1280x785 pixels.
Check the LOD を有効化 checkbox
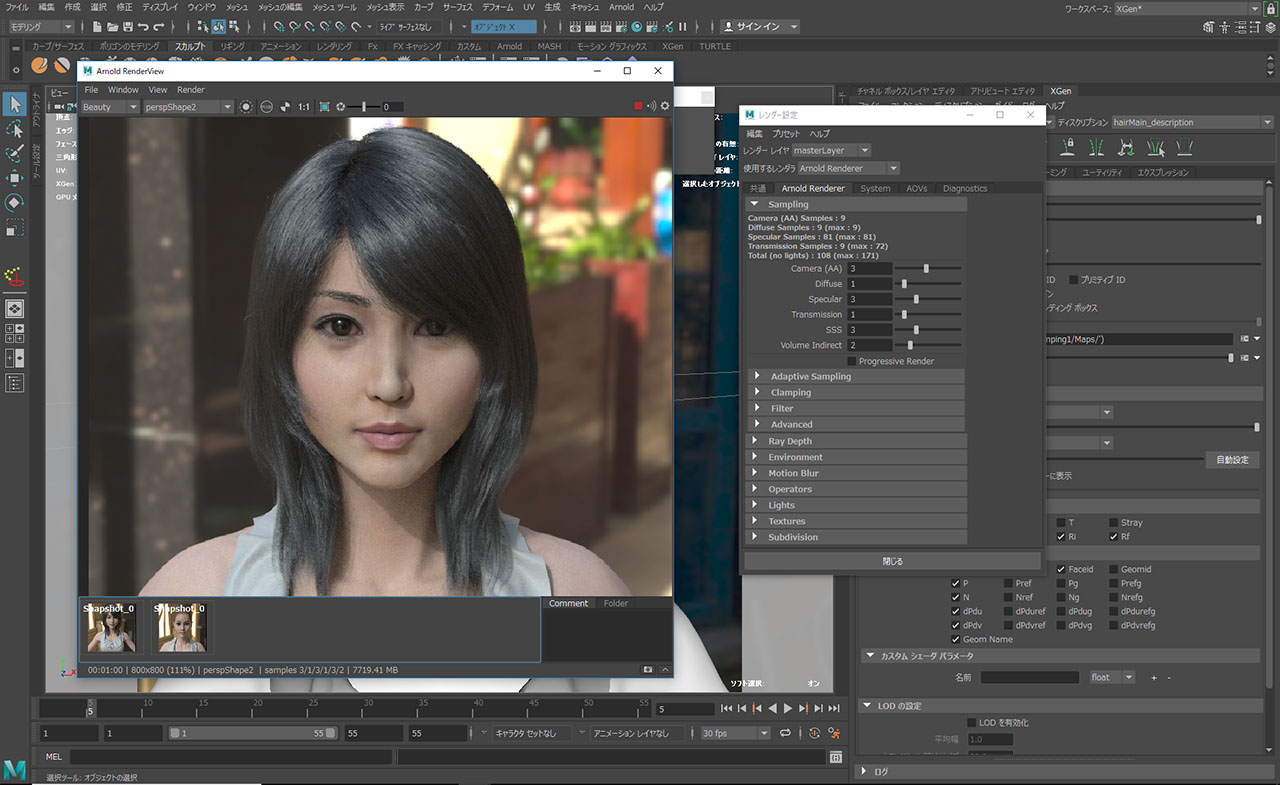(971, 722)
